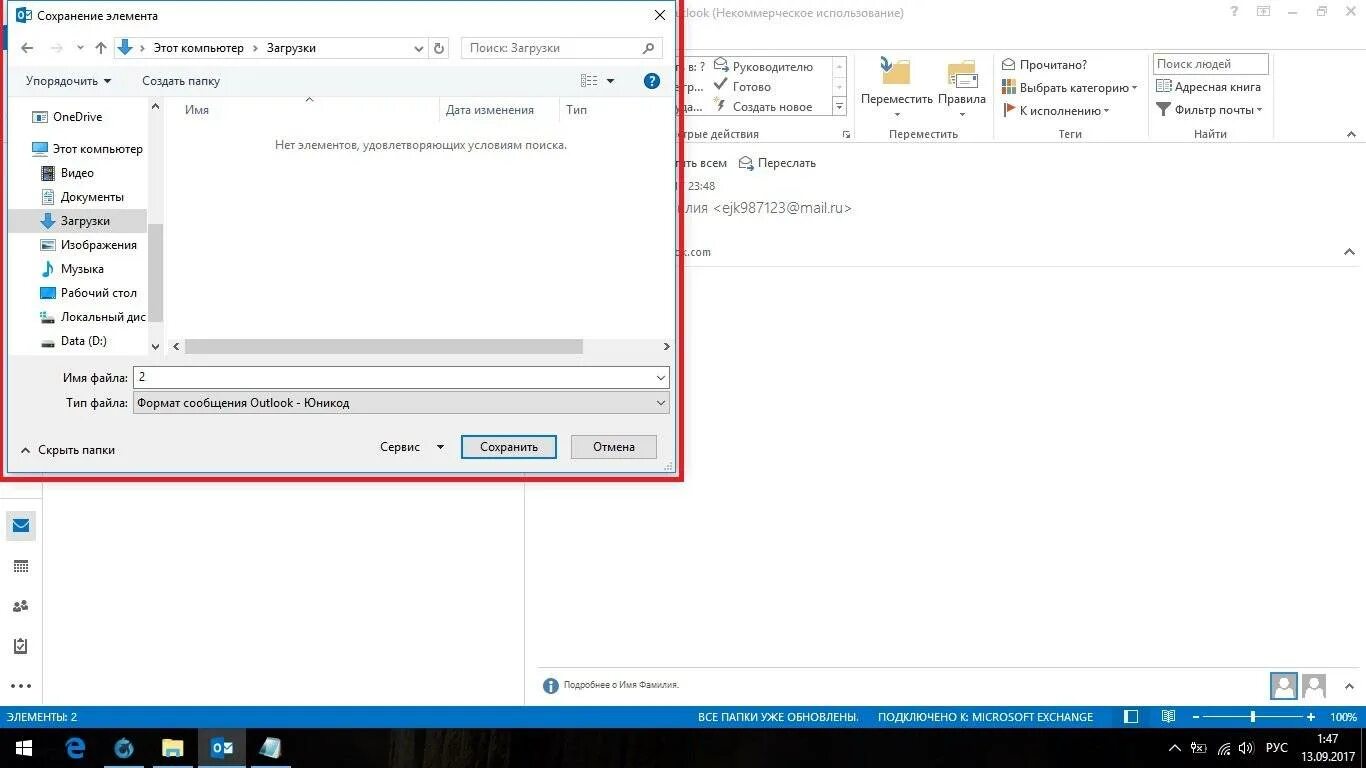Select Рабочий стол in the tree

click(x=88, y=293)
